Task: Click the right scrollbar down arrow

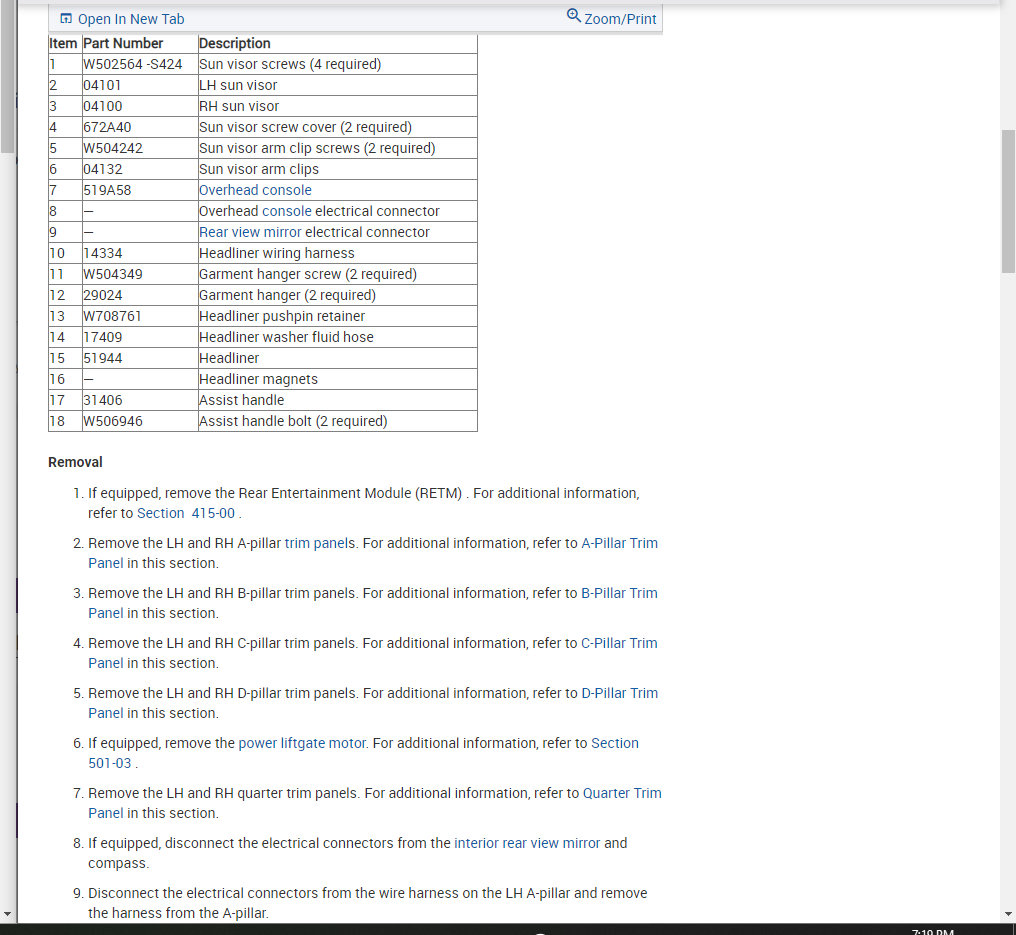Action: 1008,914
